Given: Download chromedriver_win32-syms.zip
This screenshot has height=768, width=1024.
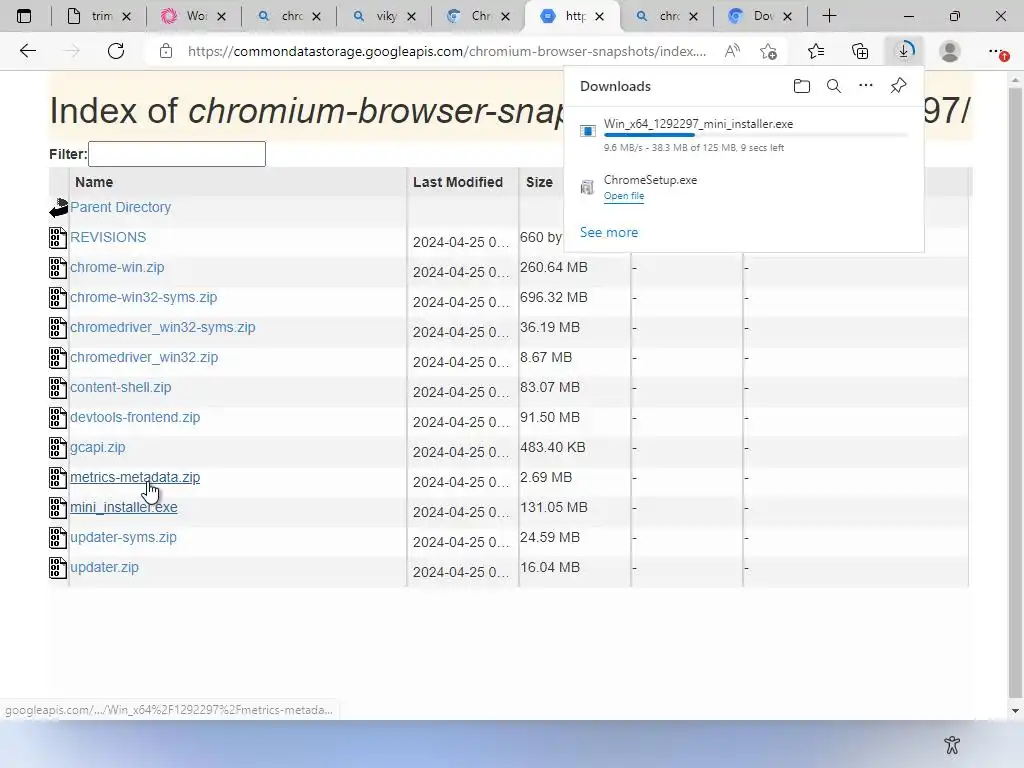Looking at the screenshot, I should 163,327.
